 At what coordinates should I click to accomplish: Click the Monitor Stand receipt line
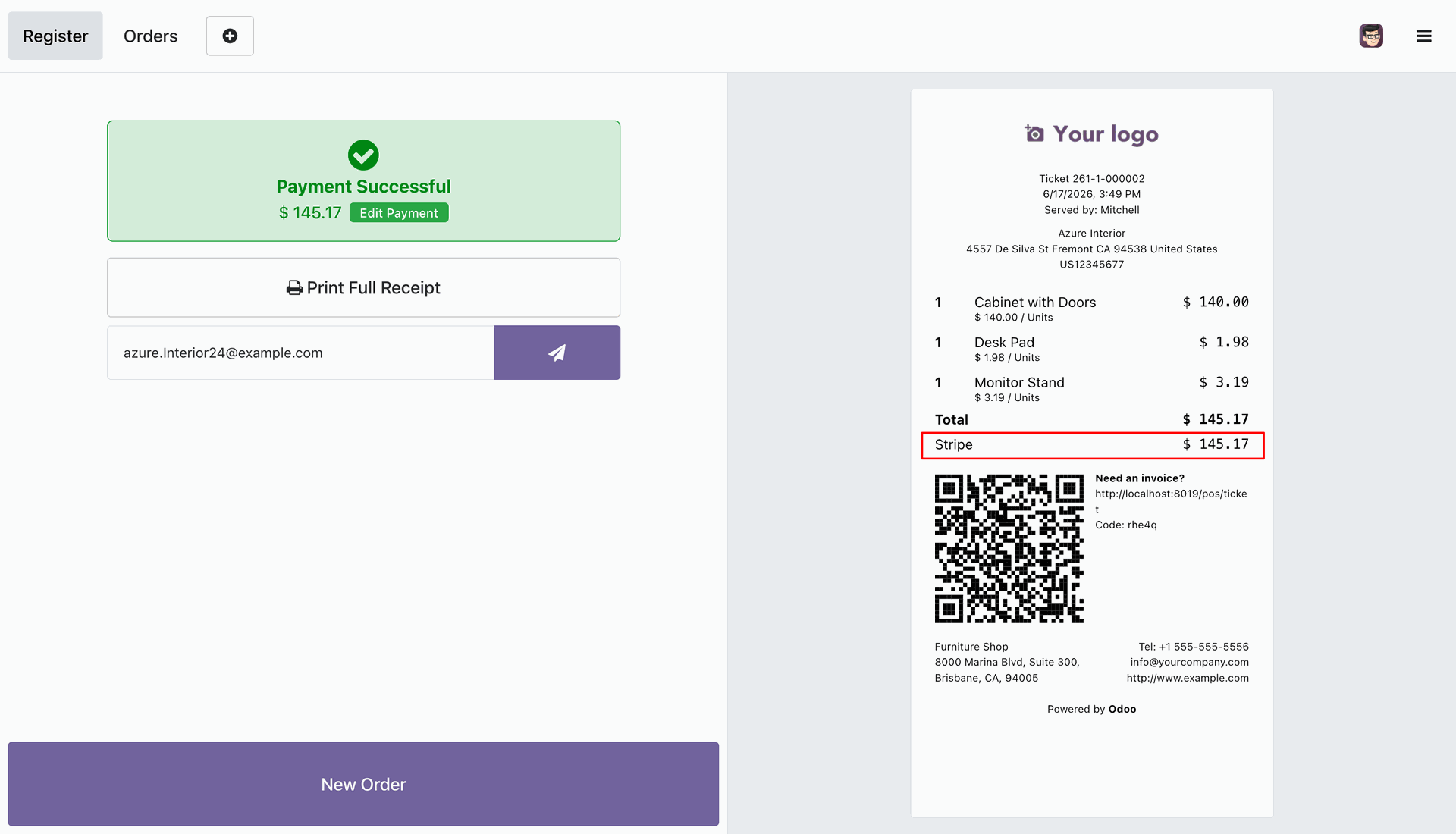tap(1092, 389)
